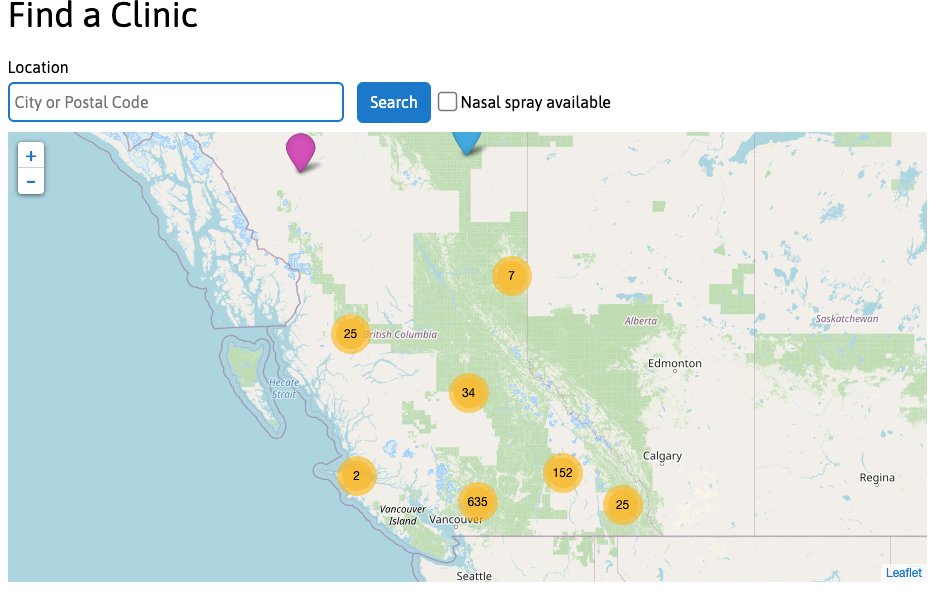Open the 25 cluster near British Columbia label
This screenshot has width=946, height=595.
(x=351, y=334)
